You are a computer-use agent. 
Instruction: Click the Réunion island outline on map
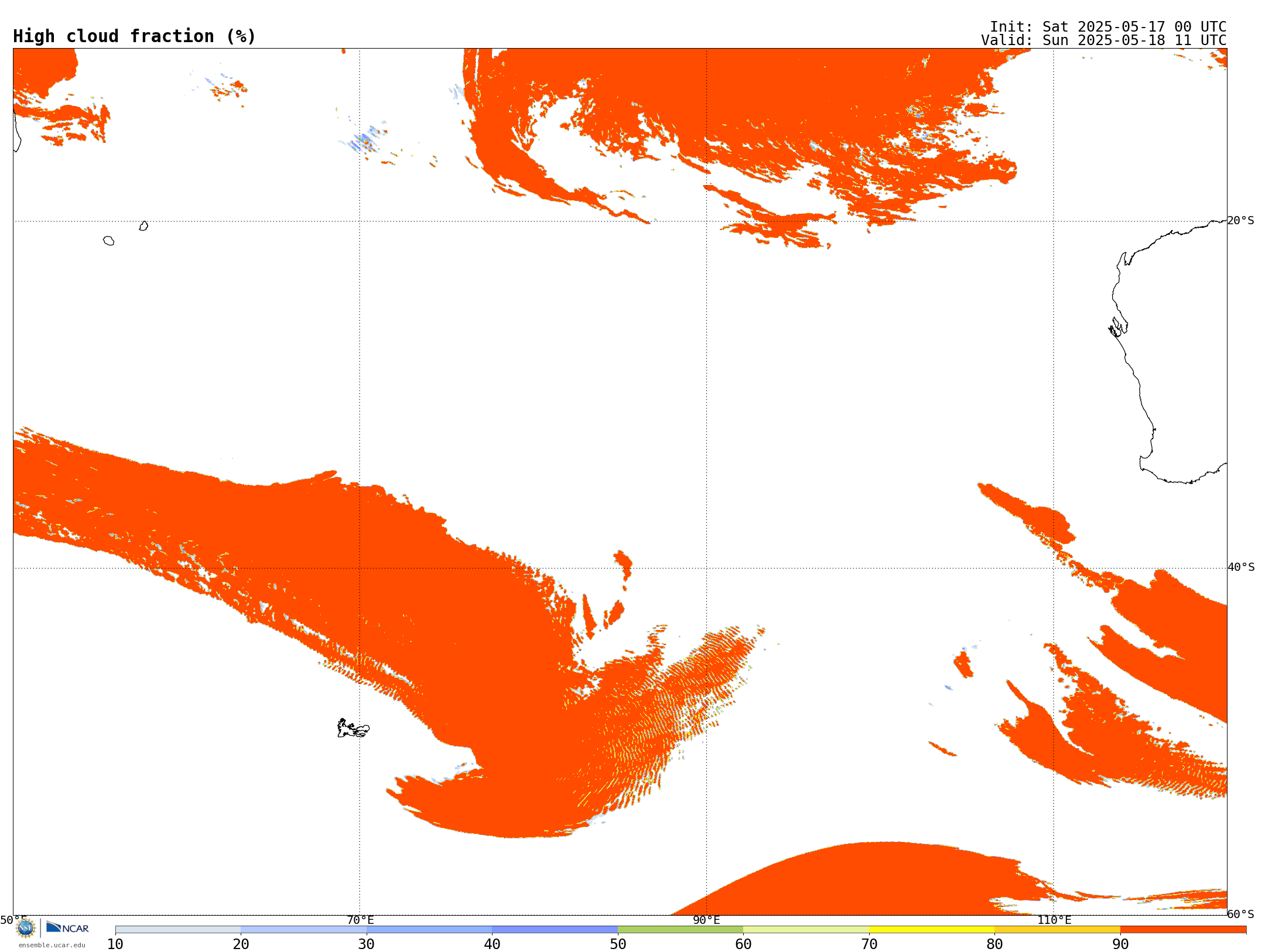click(108, 241)
